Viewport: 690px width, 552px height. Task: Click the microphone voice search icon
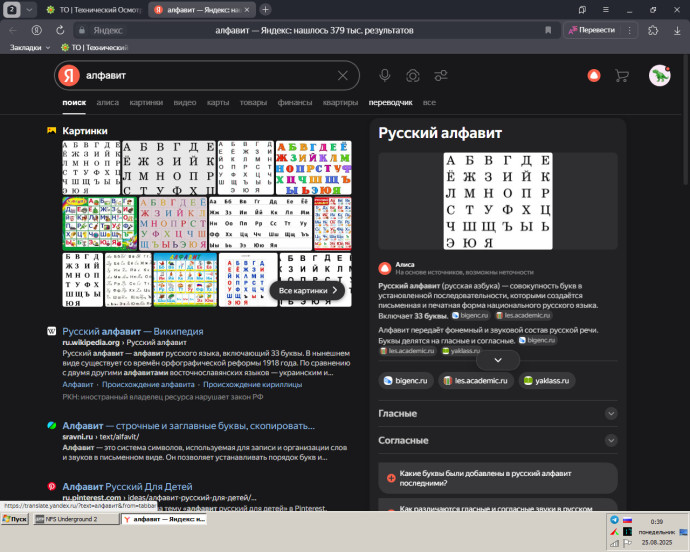click(x=385, y=75)
